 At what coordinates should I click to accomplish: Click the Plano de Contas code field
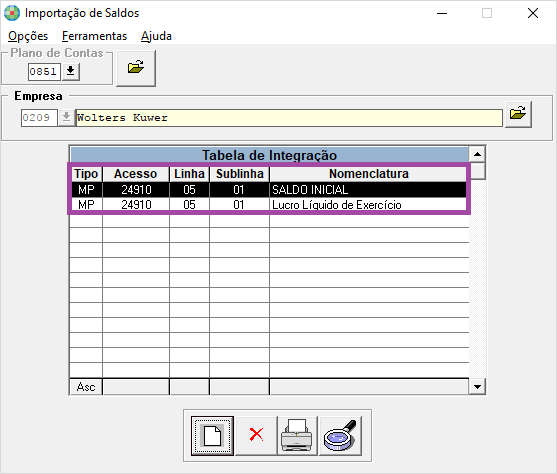44,71
